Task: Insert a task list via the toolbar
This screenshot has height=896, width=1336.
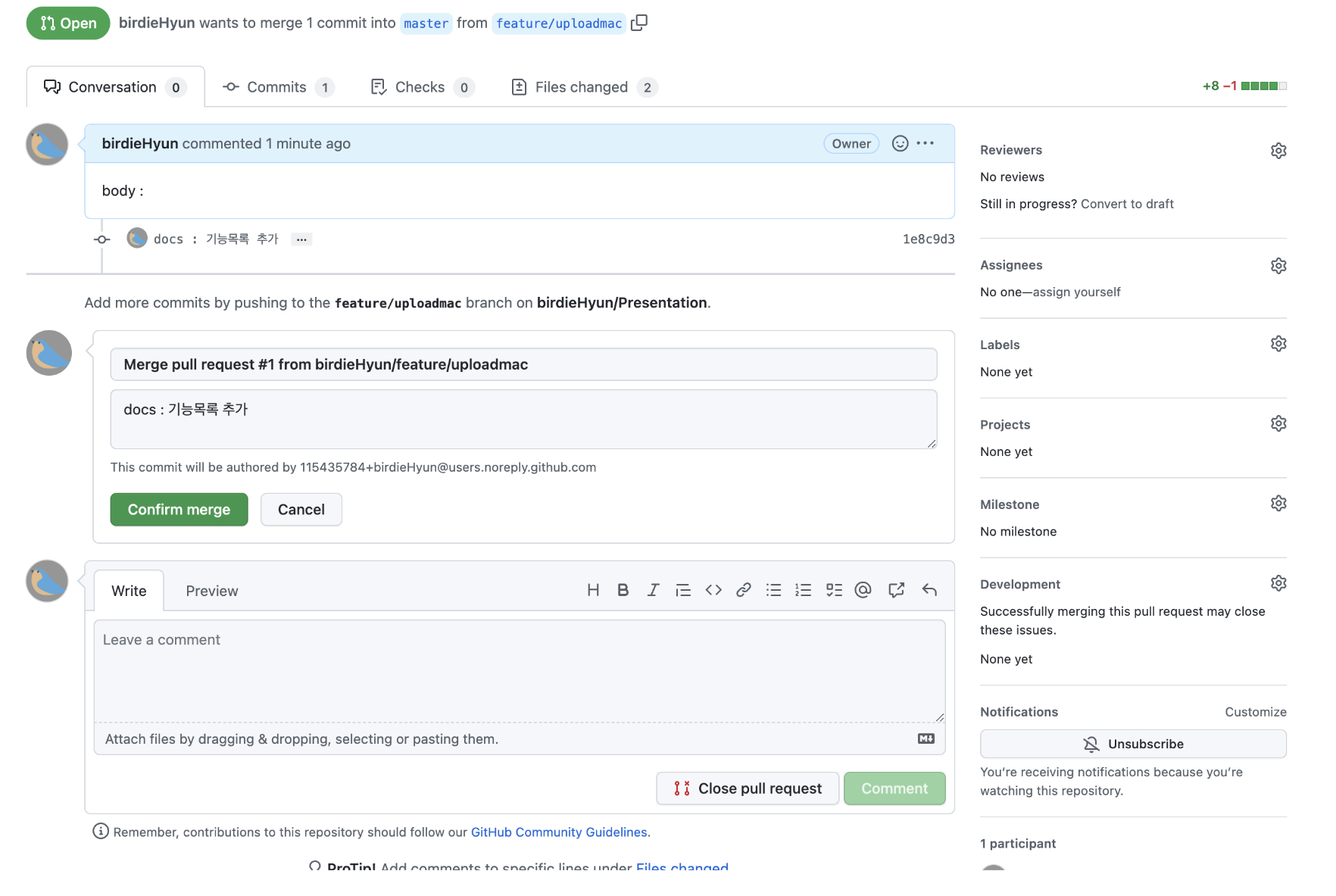Action: [834, 589]
